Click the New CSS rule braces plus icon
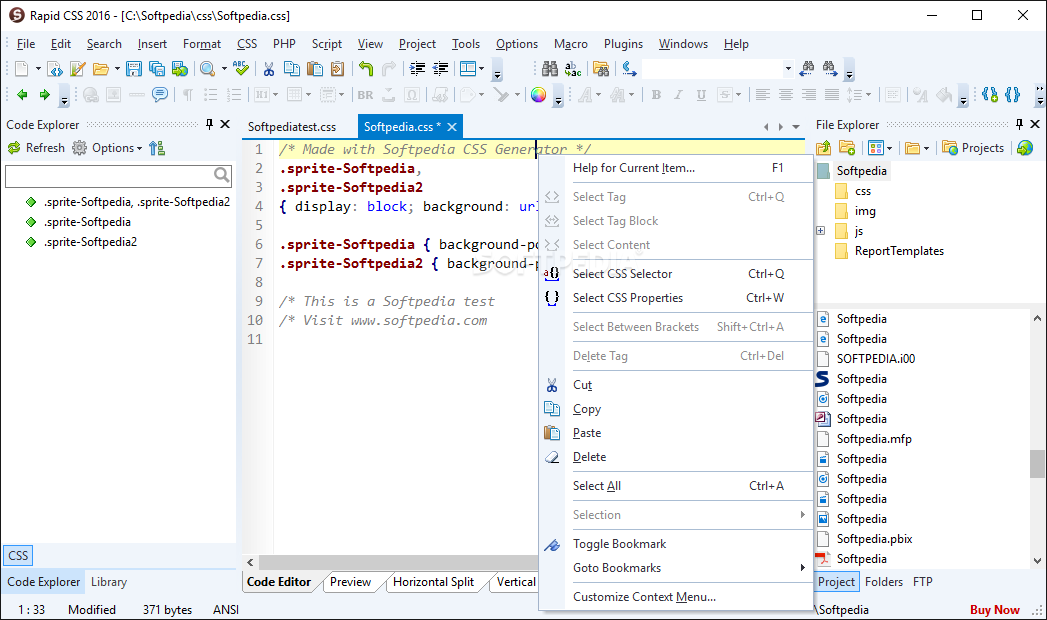The width and height of the screenshot is (1047, 620). point(990,95)
